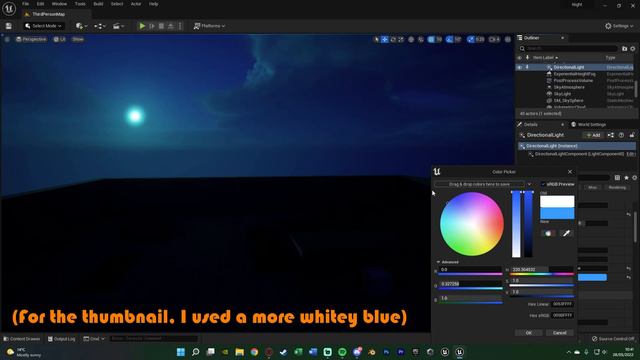Open the Blueprints toolbar dropdown
The image size is (640, 360).
pyautogui.click(x=100, y=26)
